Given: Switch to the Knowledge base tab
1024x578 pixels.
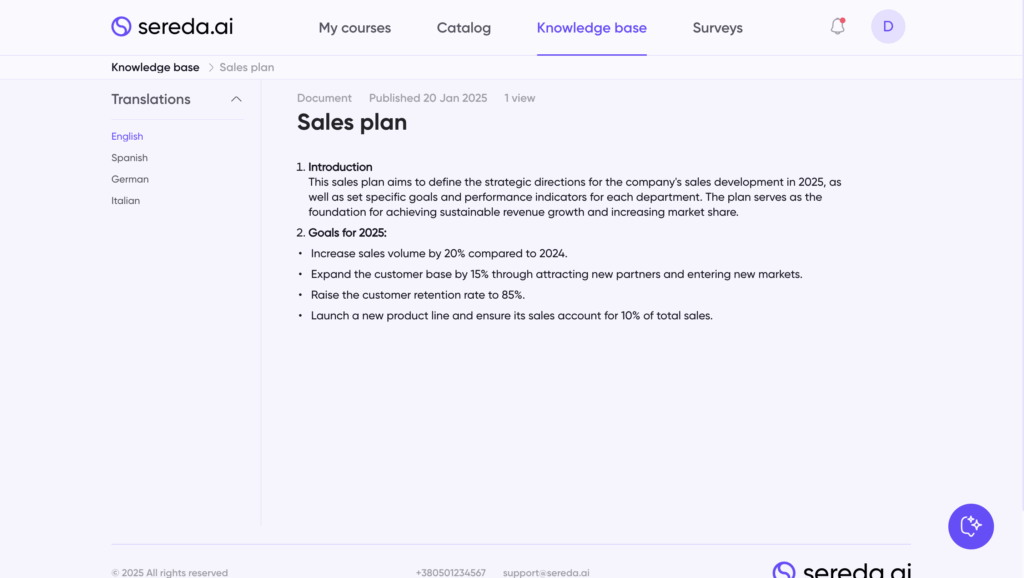Looking at the screenshot, I should (592, 28).
